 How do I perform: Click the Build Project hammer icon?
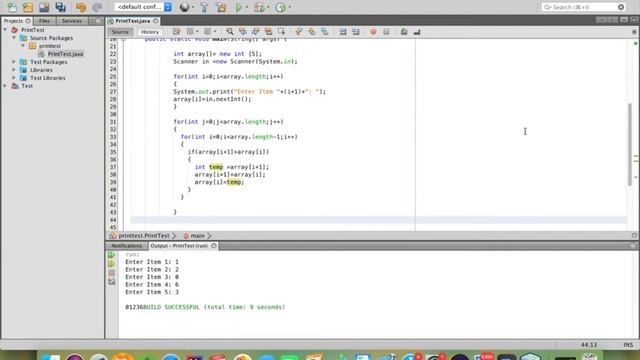(x=204, y=7)
